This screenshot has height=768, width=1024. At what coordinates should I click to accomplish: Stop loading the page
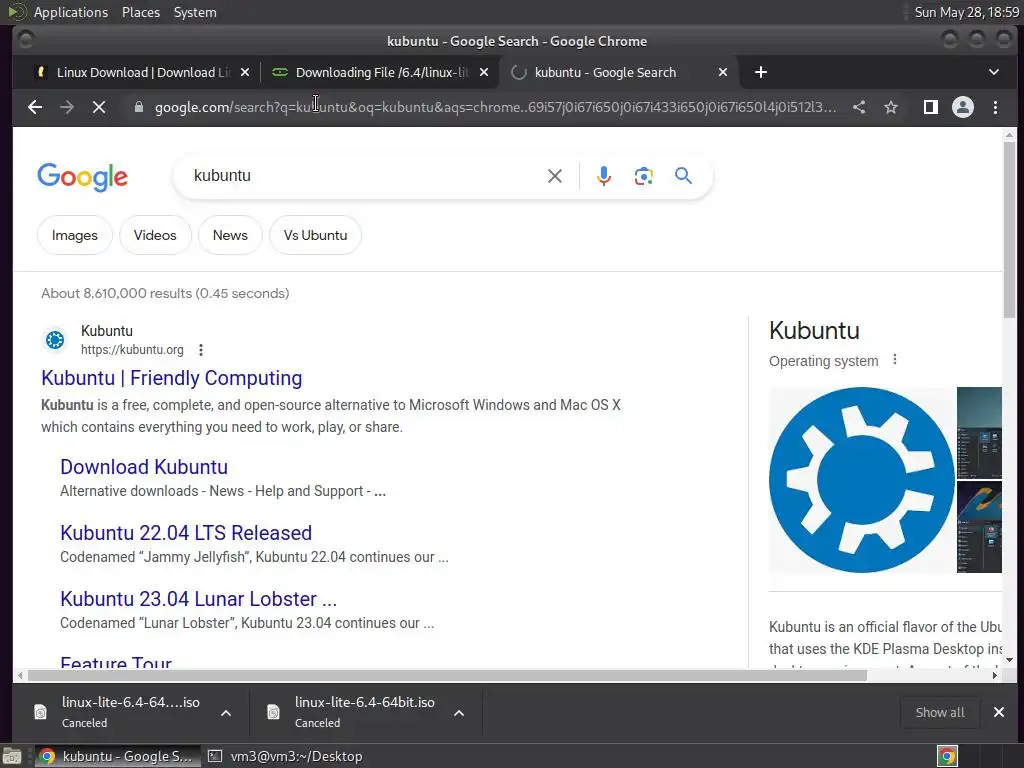coord(99,107)
